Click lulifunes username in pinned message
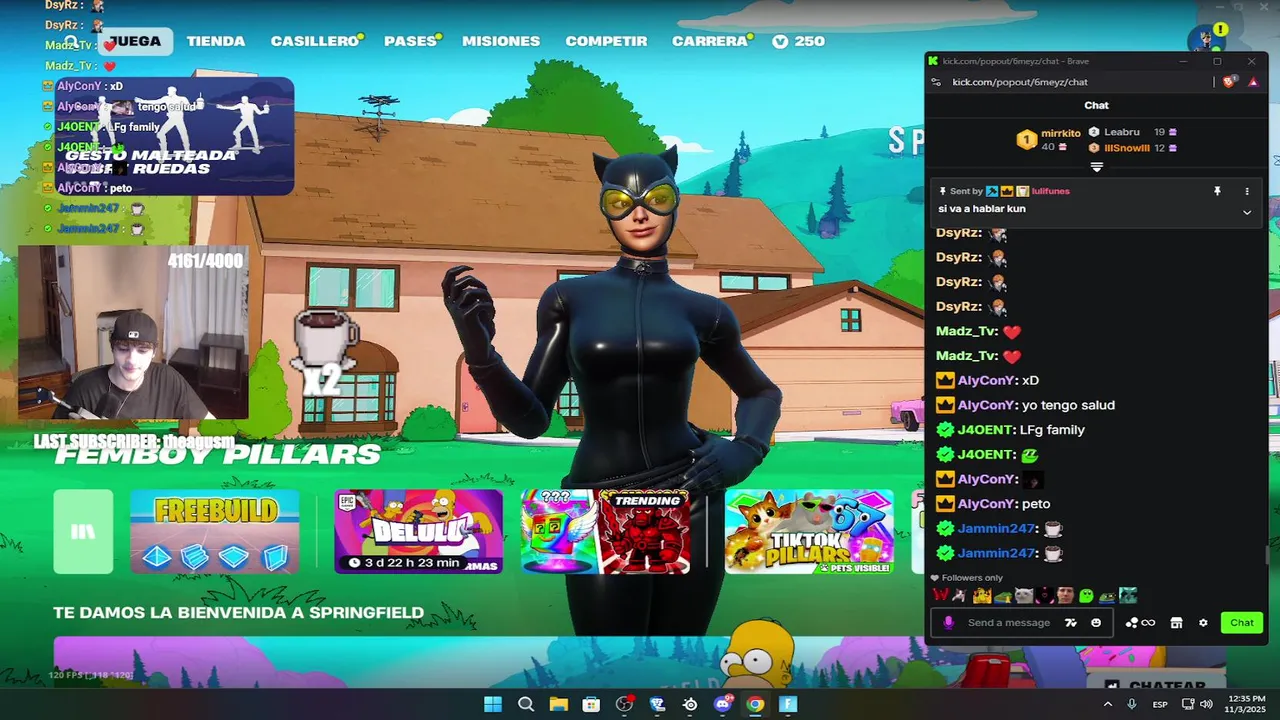 (1051, 191)
